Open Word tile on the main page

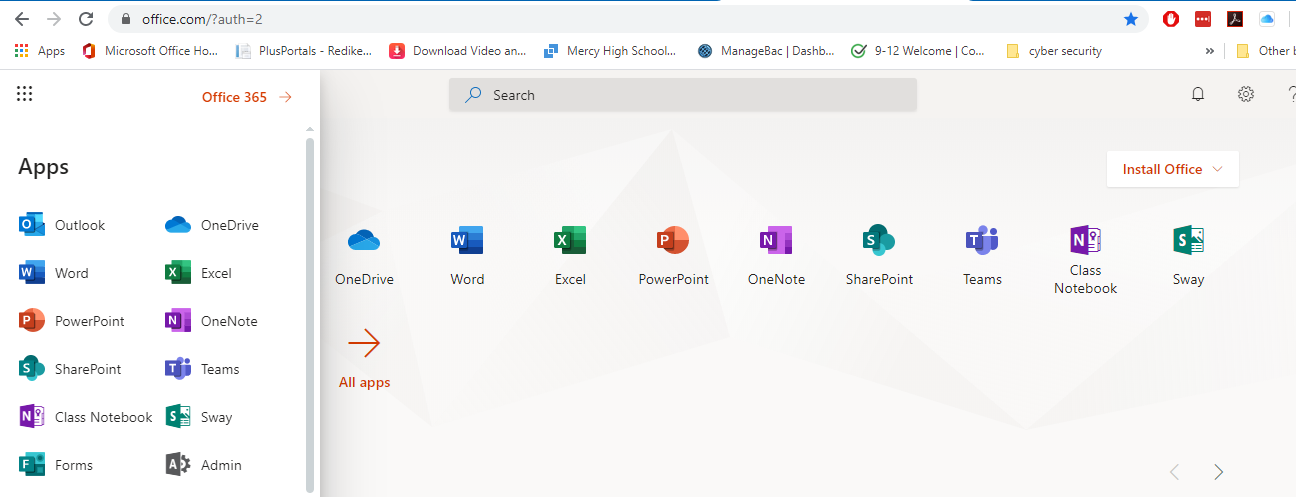pyautogui.click(x=467, y=257)
